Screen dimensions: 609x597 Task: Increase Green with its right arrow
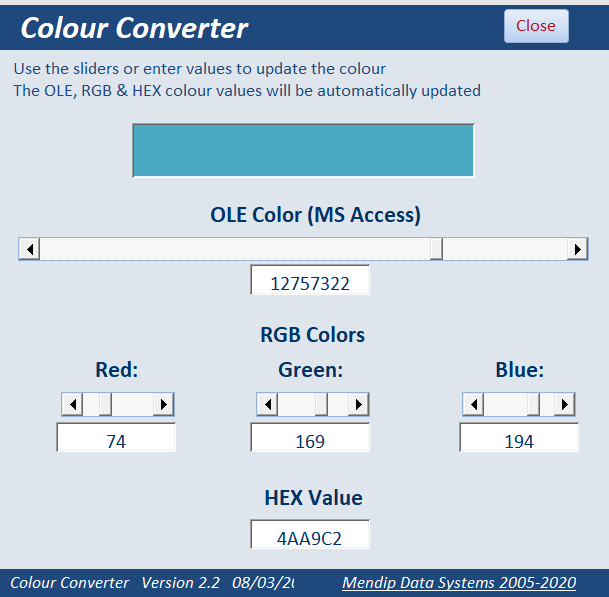(x=358, y=404)
